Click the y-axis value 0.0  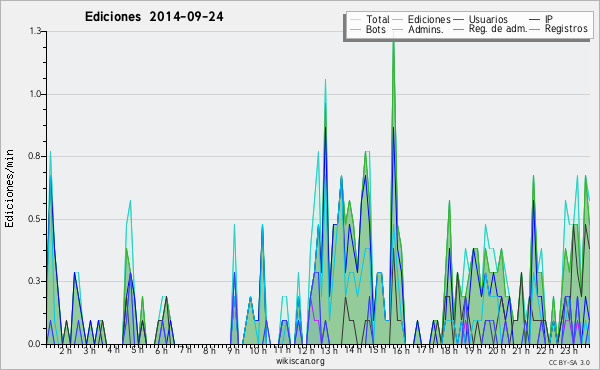coord(35,344)
